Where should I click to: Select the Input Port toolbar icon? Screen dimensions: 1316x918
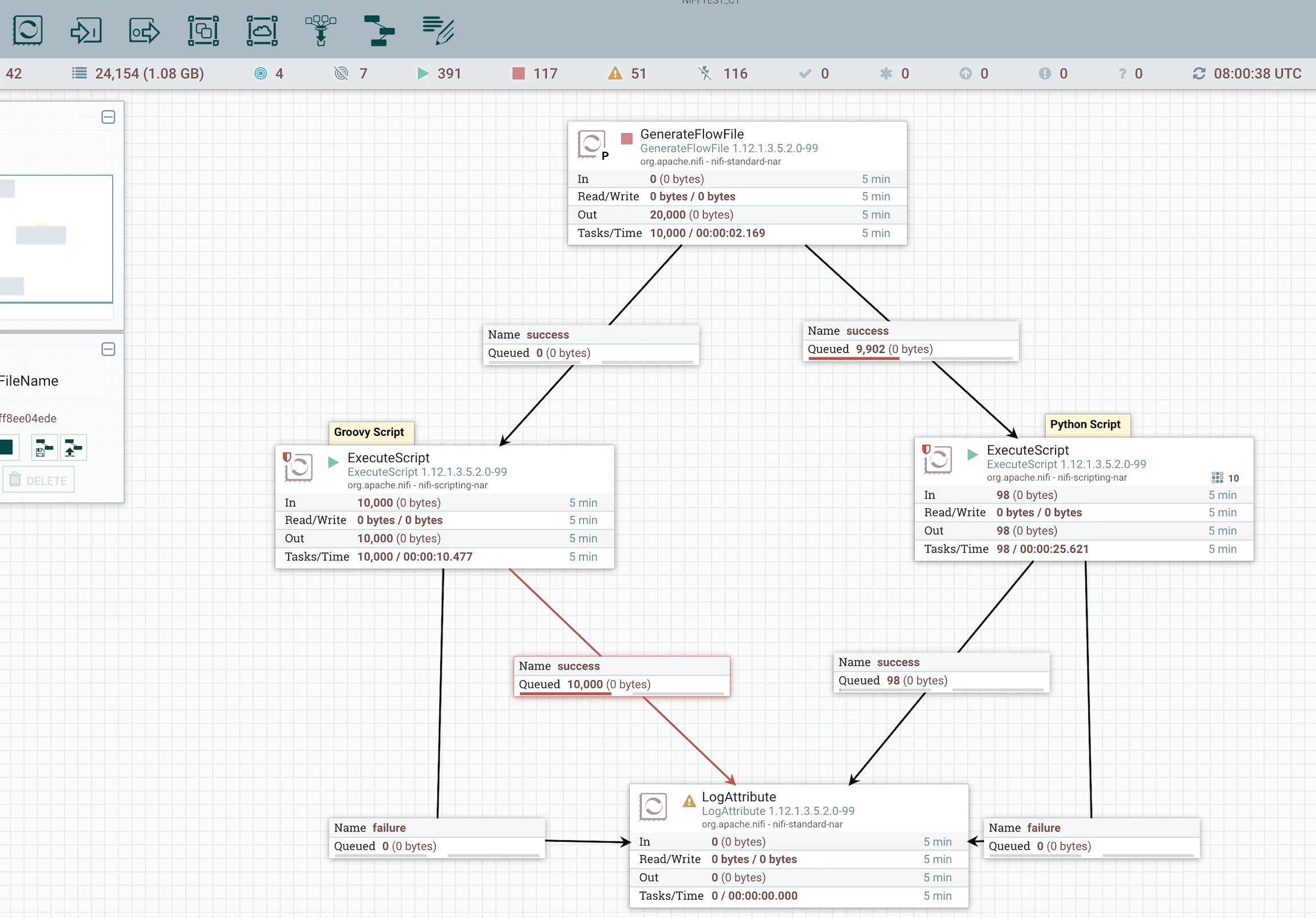point(86,30)
